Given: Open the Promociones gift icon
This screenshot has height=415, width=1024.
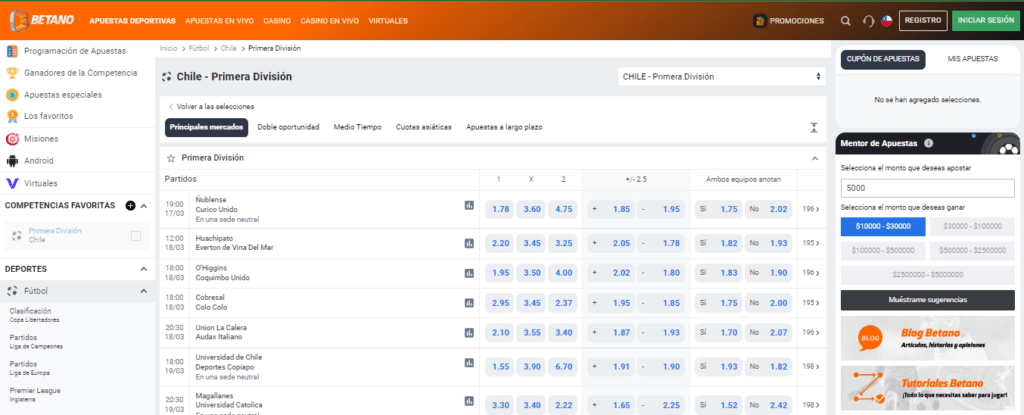Looking at the screenshot, I should 760,21.
